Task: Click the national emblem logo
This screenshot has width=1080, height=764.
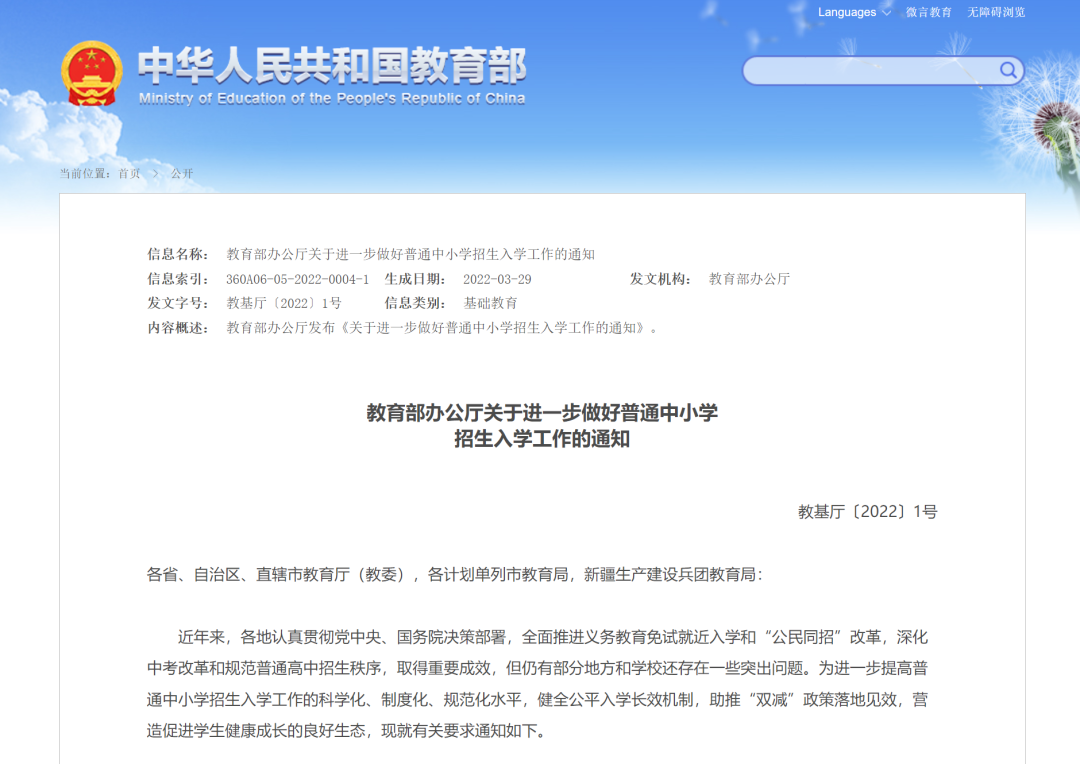Action: pyautogui.click(x=92, y=74)
